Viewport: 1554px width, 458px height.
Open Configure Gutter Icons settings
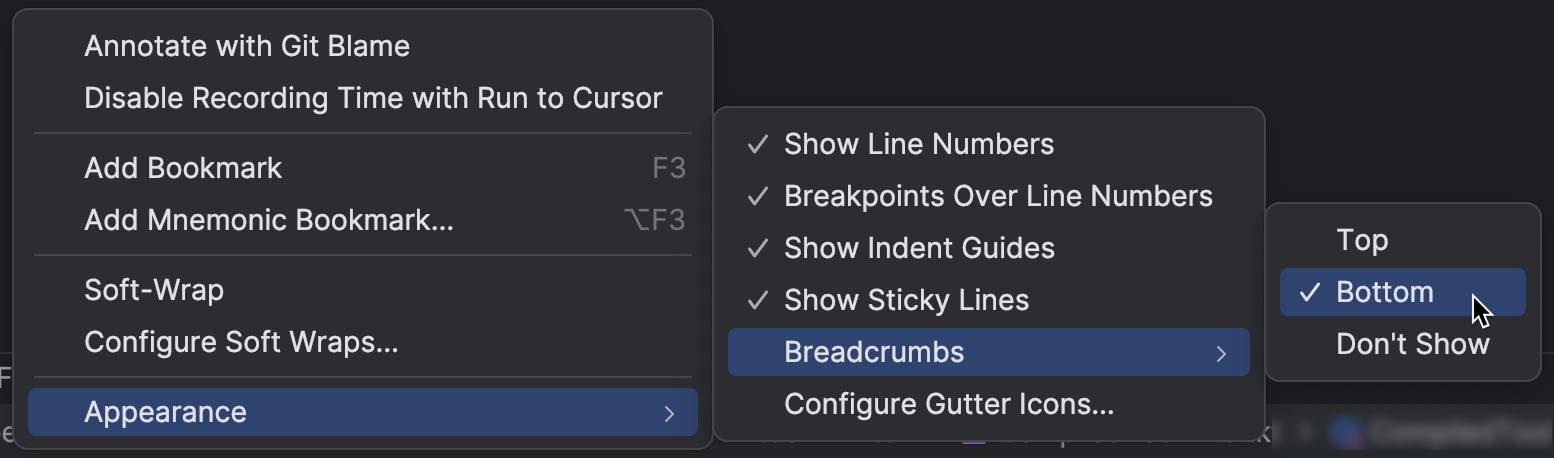tap(948, 404)
